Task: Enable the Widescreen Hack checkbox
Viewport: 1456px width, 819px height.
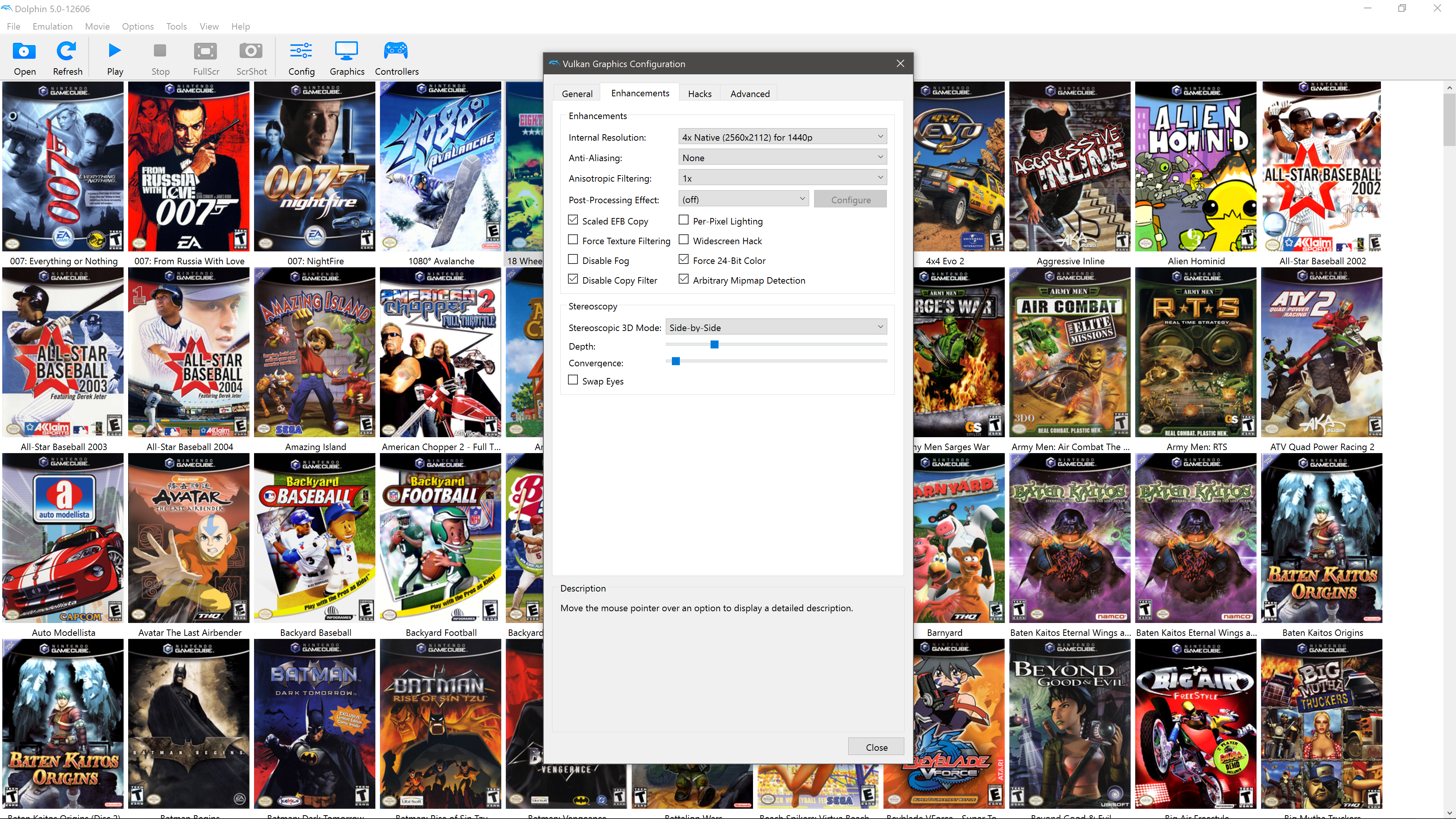Action: click(684, 240)
